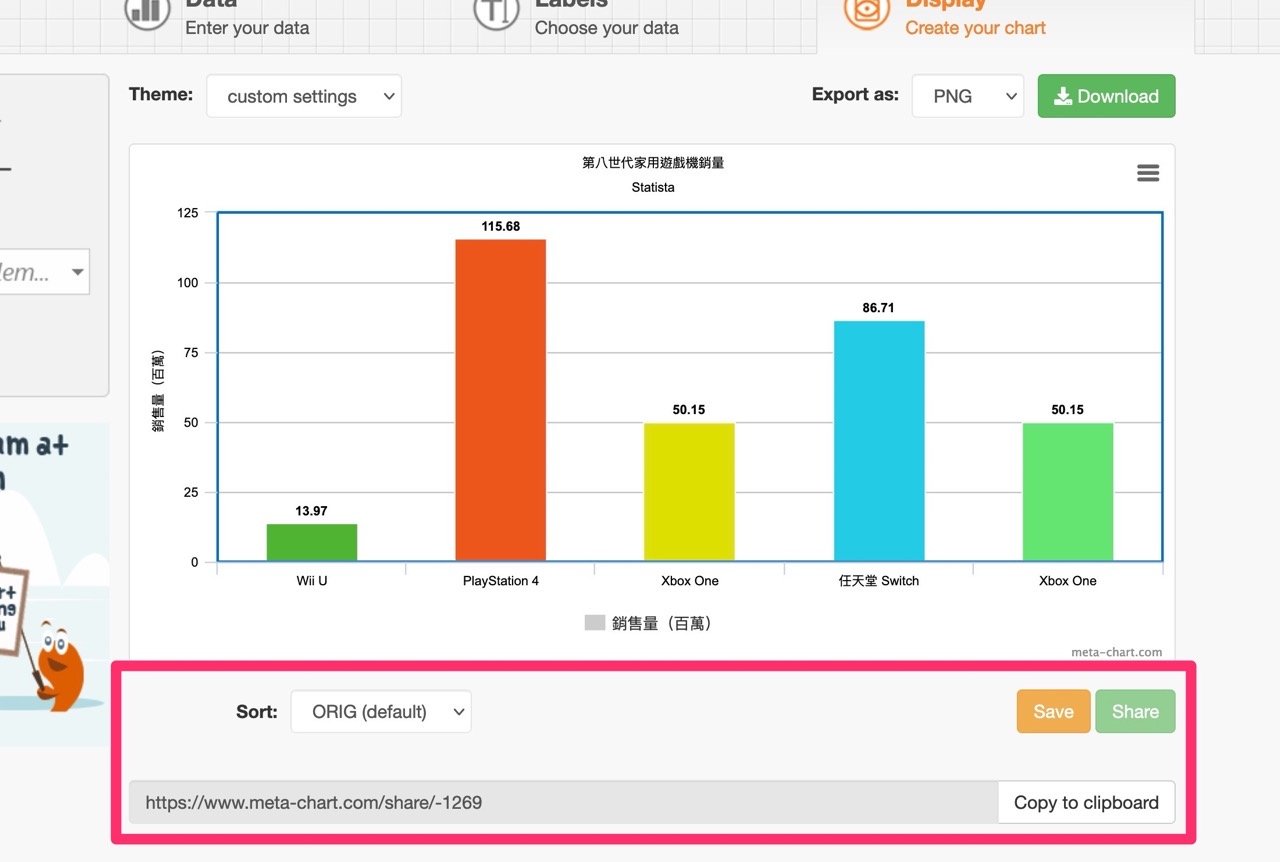Screen dimensions: 1280x862
Task: Click the Display tab eye icon
Action: [867, 9]
